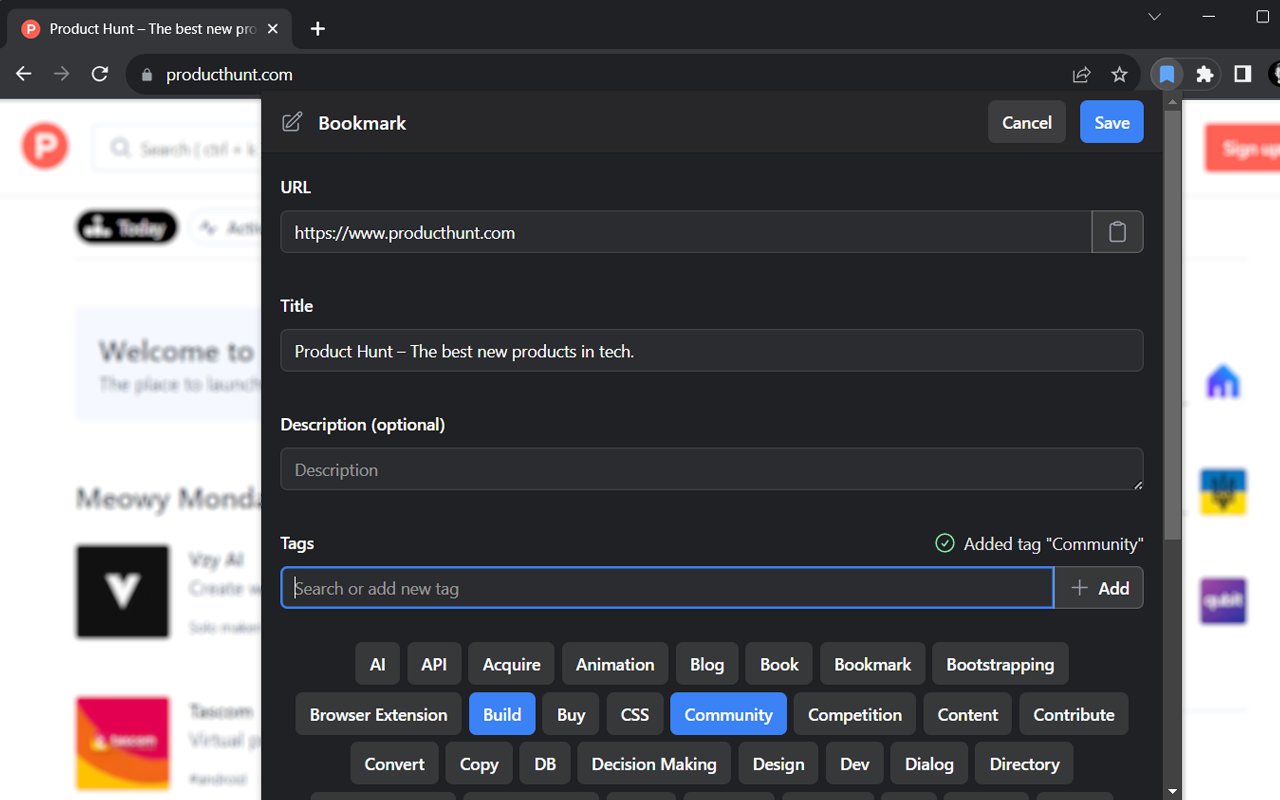
Task: Select the AI tag
Action: tap(377, 664)
